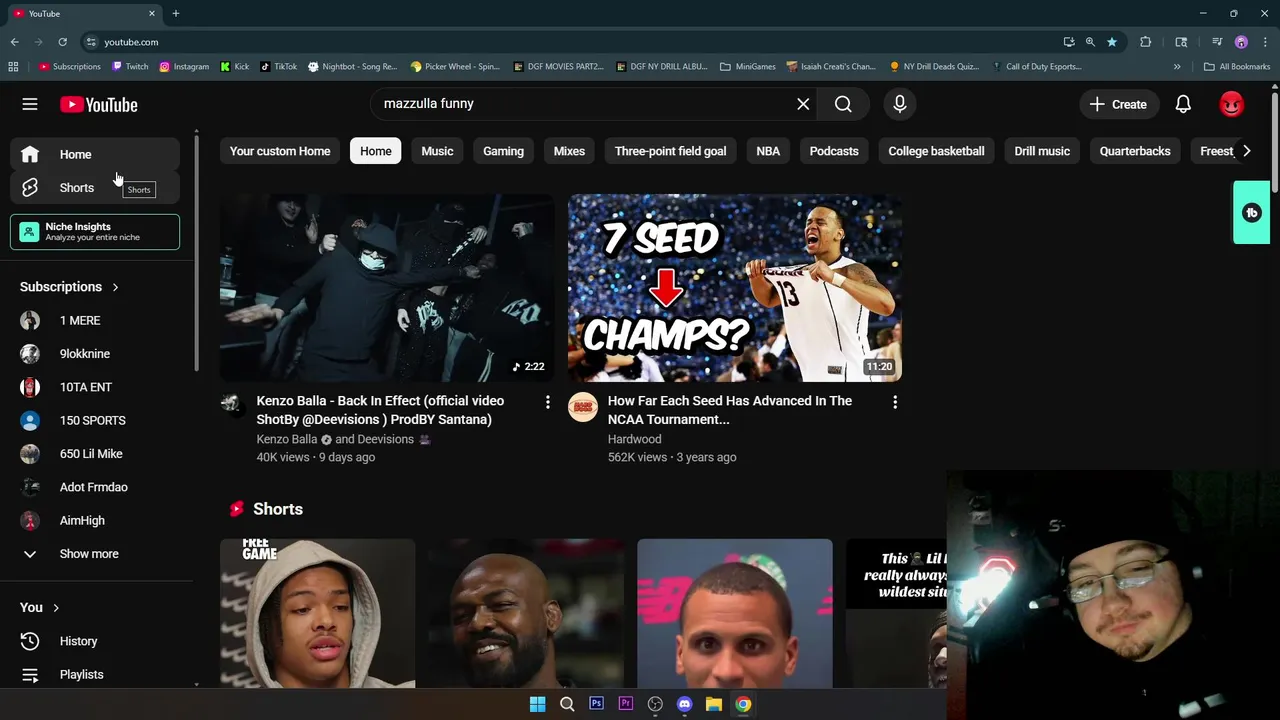Open the Twitch bookmark
The image size is (1280, 720).
130,67
